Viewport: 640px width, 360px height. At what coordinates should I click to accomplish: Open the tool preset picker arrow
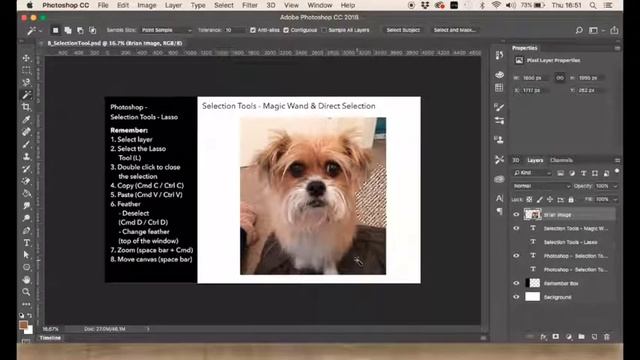tap(40, 31)
